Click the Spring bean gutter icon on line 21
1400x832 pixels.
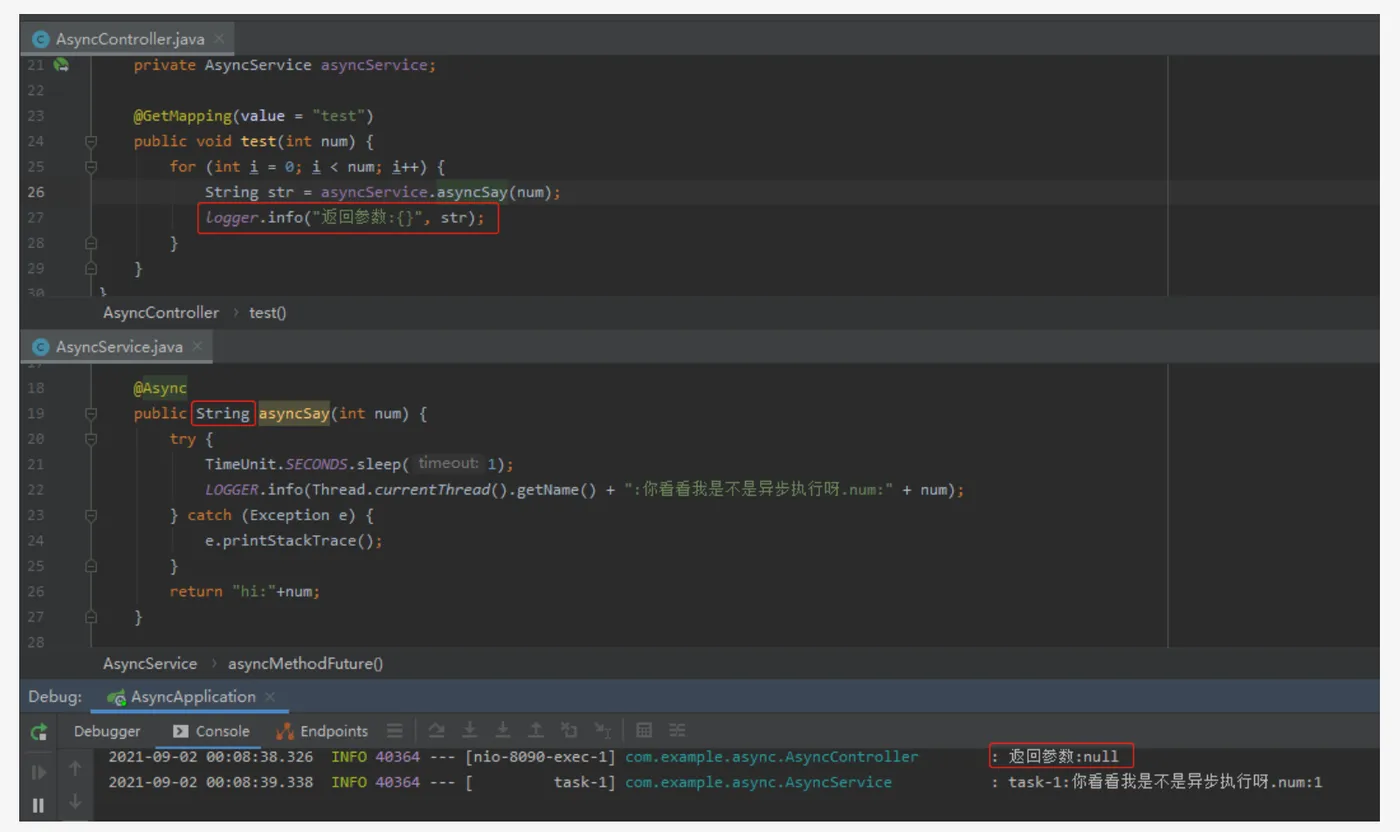(x=62, y=65)
